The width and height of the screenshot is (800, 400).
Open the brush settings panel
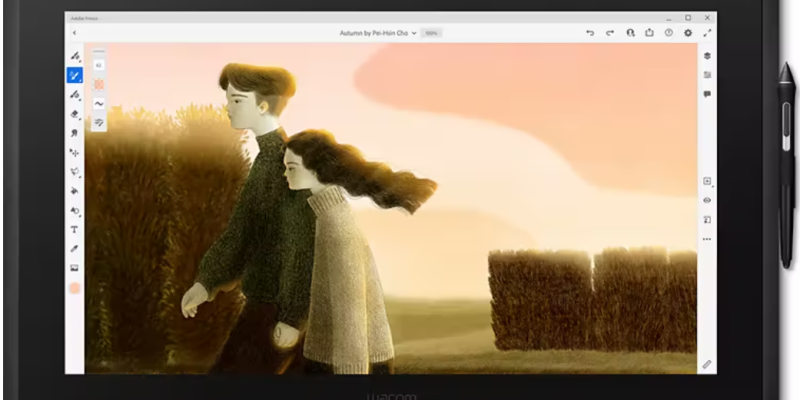(99, 122)
